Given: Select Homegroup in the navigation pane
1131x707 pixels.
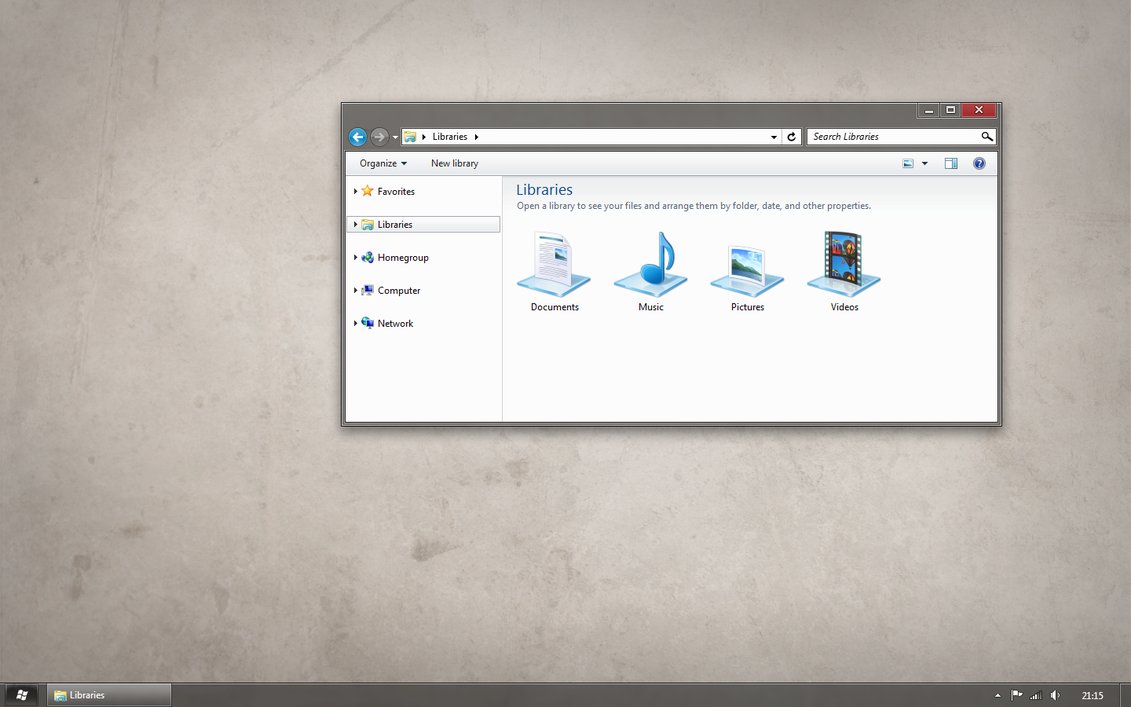Looking at the screenshot, I should [x=402, y=258].
